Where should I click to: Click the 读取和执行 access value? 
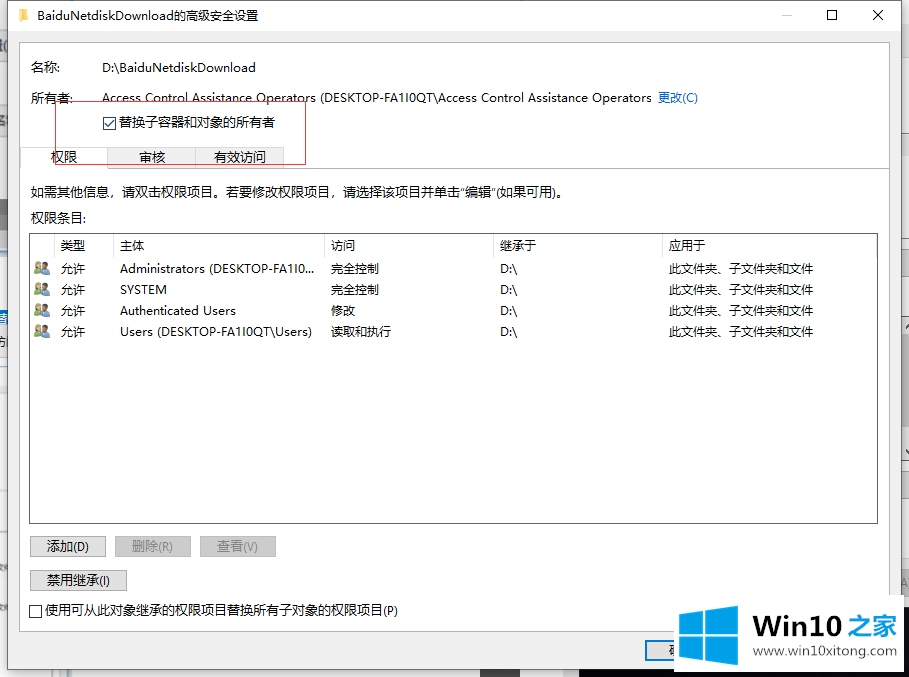[x=361, y=332]
